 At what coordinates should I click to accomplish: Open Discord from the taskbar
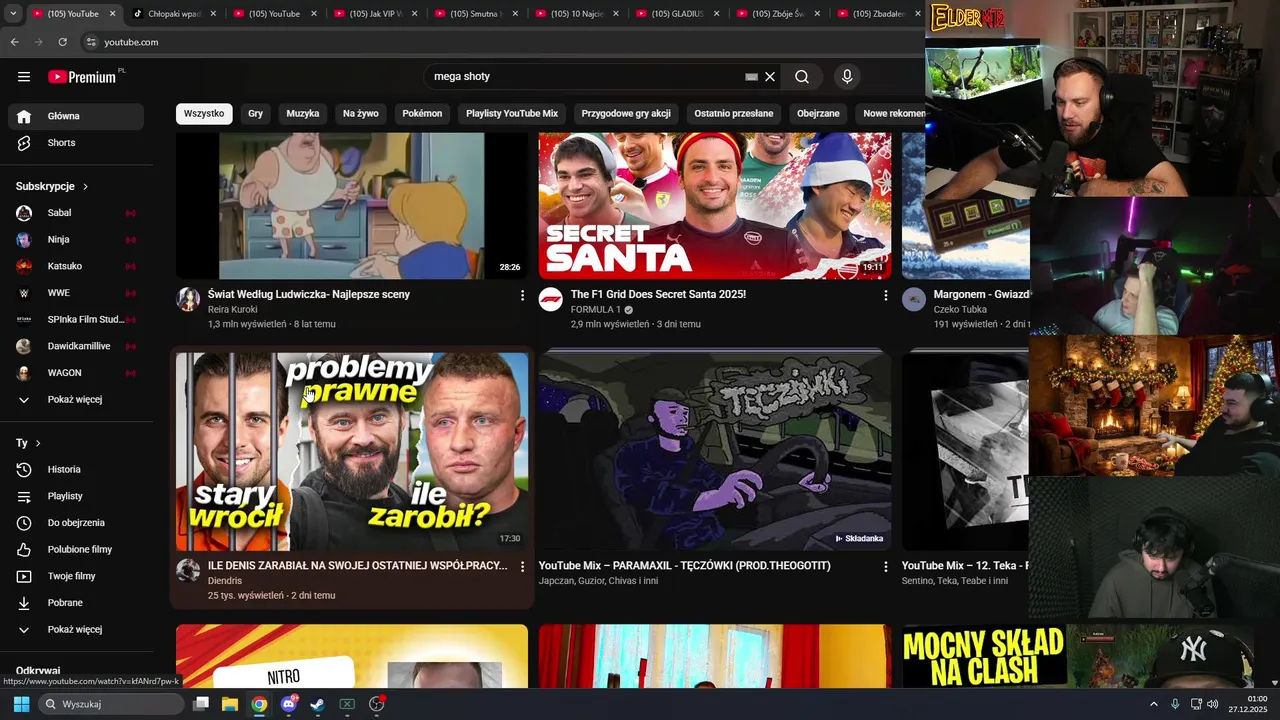289,704
